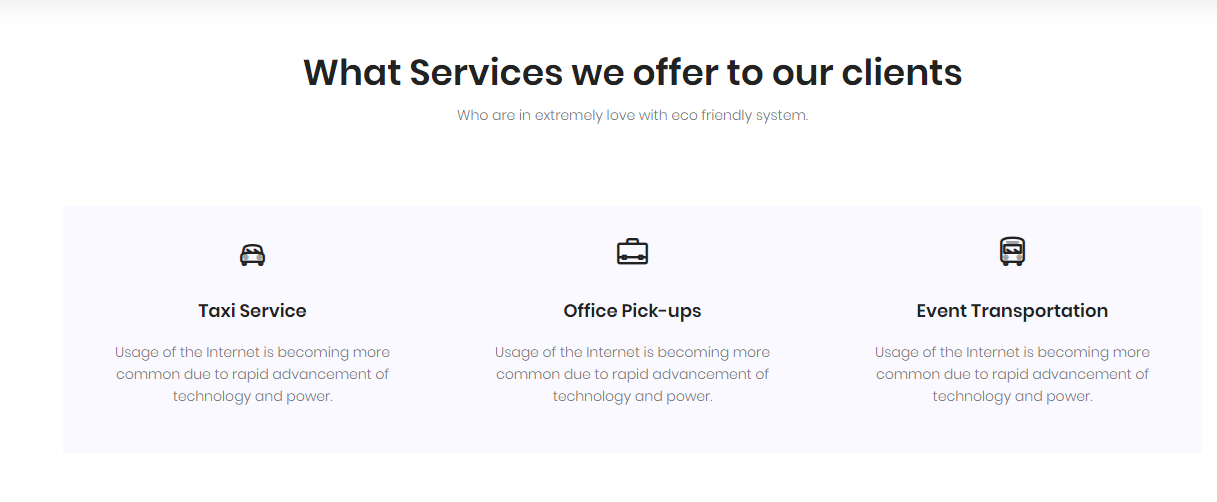1217x502 pixels.
Task: Click 'Usage of the Internet' line under Office Pick-ups
Action: (632, 352)
